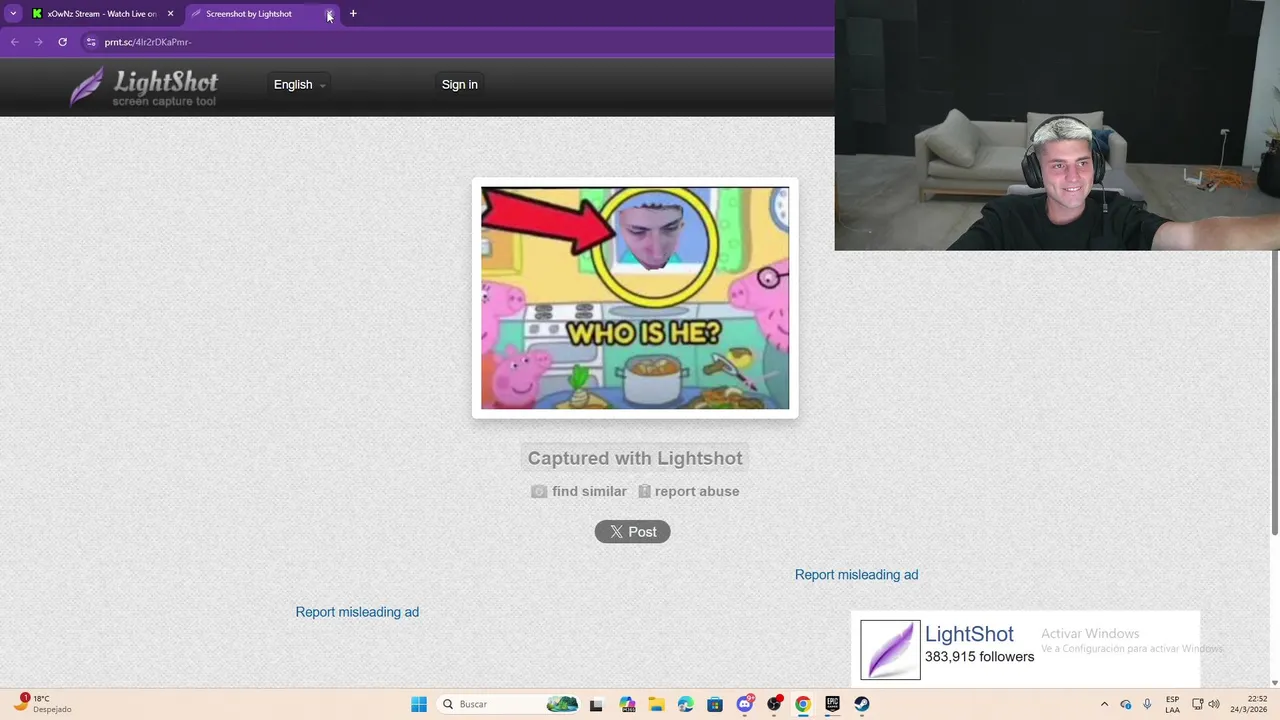The image size is (1280, 720).
Task: Go back in the browser
Action: [x=14, y=42]
